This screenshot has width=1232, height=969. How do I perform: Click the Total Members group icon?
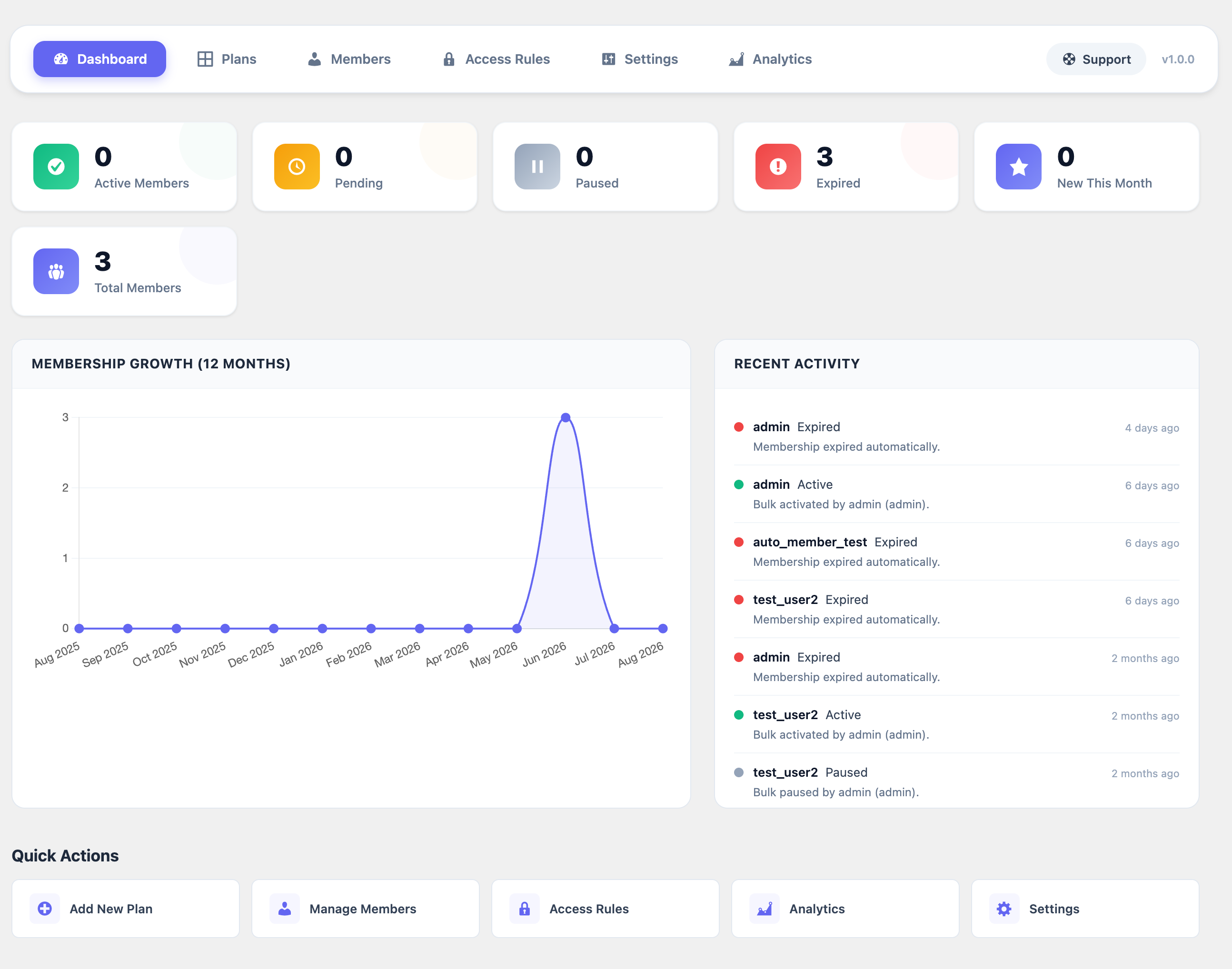tap(56, 271)
